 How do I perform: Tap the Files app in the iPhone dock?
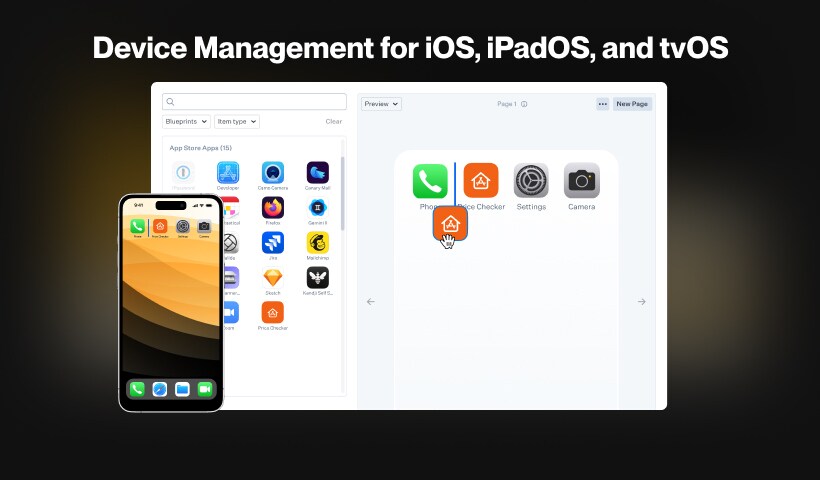(x=182, y=389)
